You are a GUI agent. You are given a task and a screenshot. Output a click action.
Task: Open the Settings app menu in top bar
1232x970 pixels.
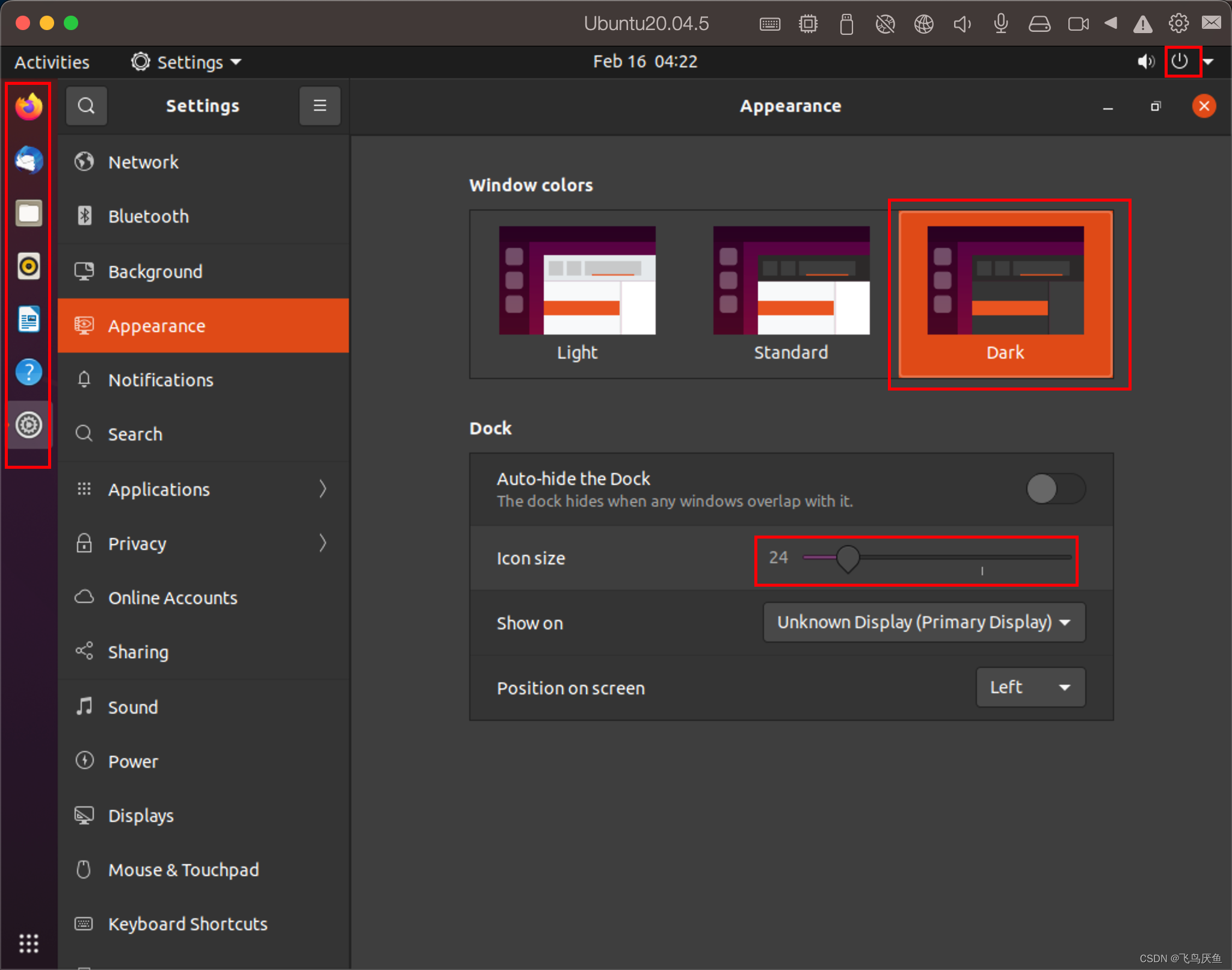click(x=186, y=62)
